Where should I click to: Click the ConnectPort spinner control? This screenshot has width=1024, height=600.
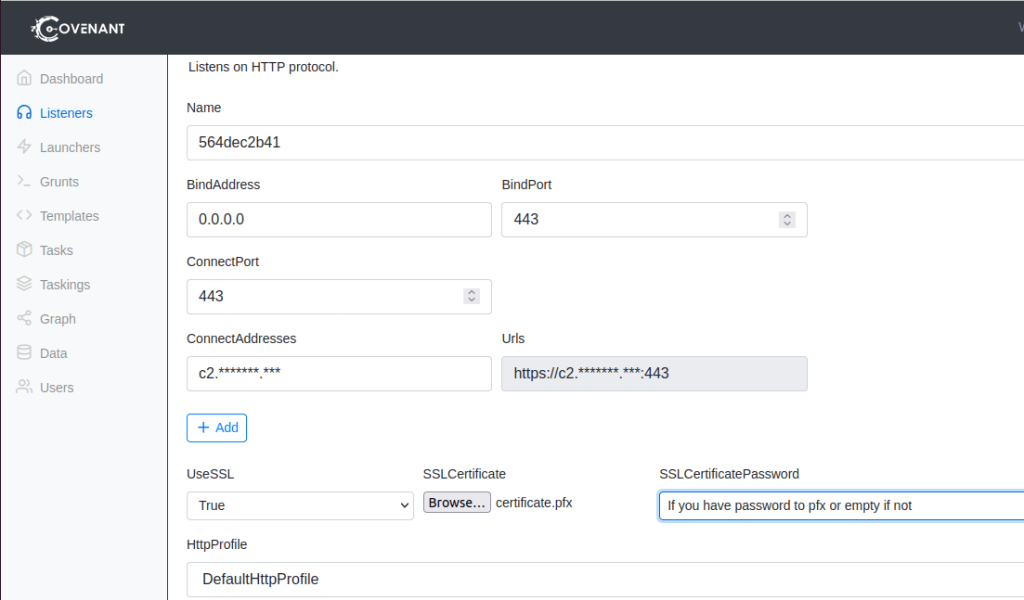coord(471,296)
